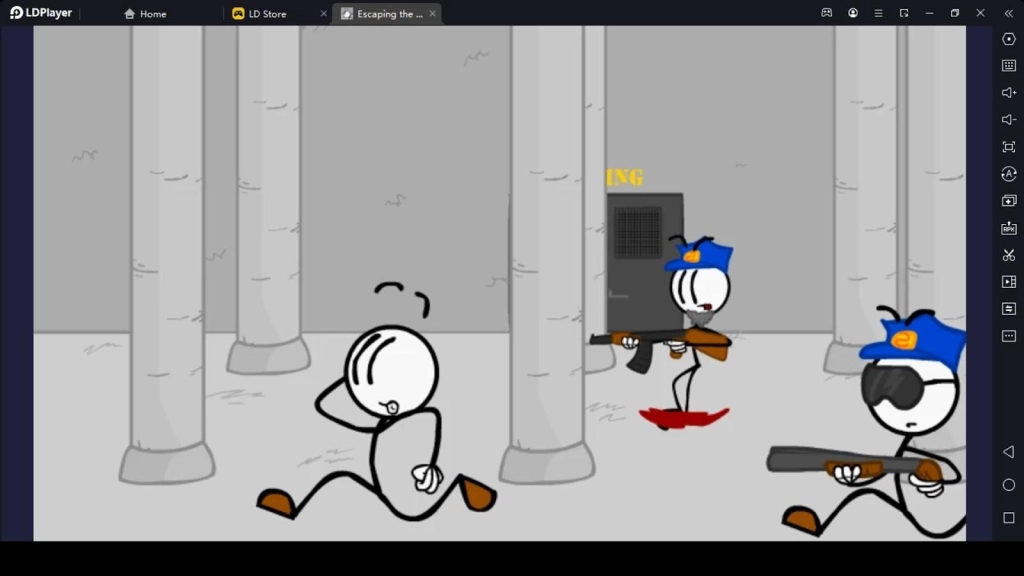This screenshot has height=576, width=1024.
Task: Click the Android back triangle button
Action: (x=1009, y=452)
